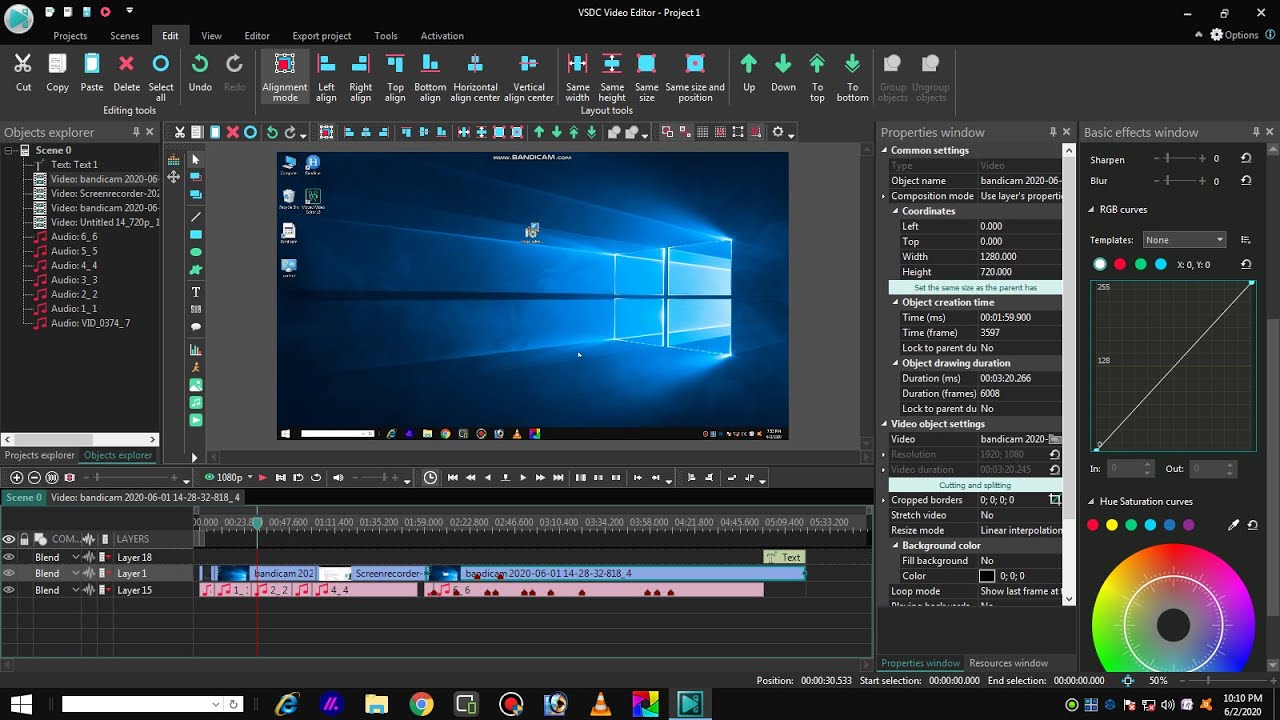Send object To bottom
The height and width of the screenshot is (720, 1280).
[x=852, y=77]
